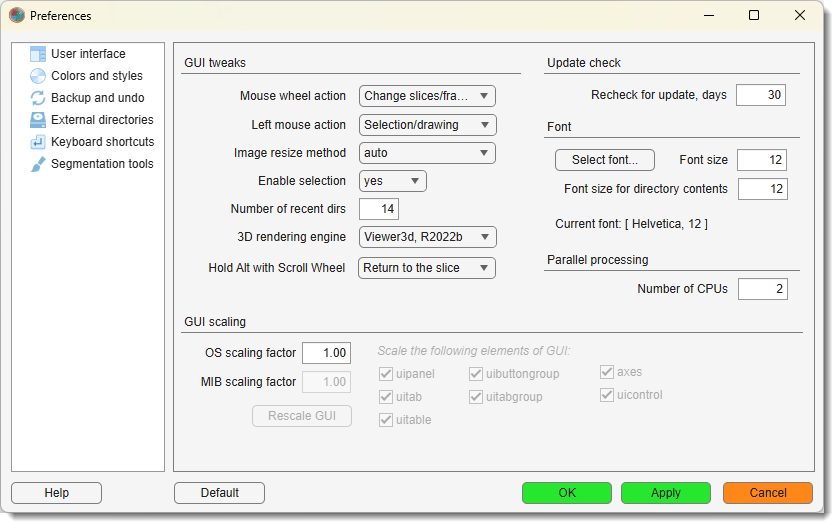This screenshot has width=839, height=528.
Task: Click the Preferences window app icon
Action: point(17,16)
